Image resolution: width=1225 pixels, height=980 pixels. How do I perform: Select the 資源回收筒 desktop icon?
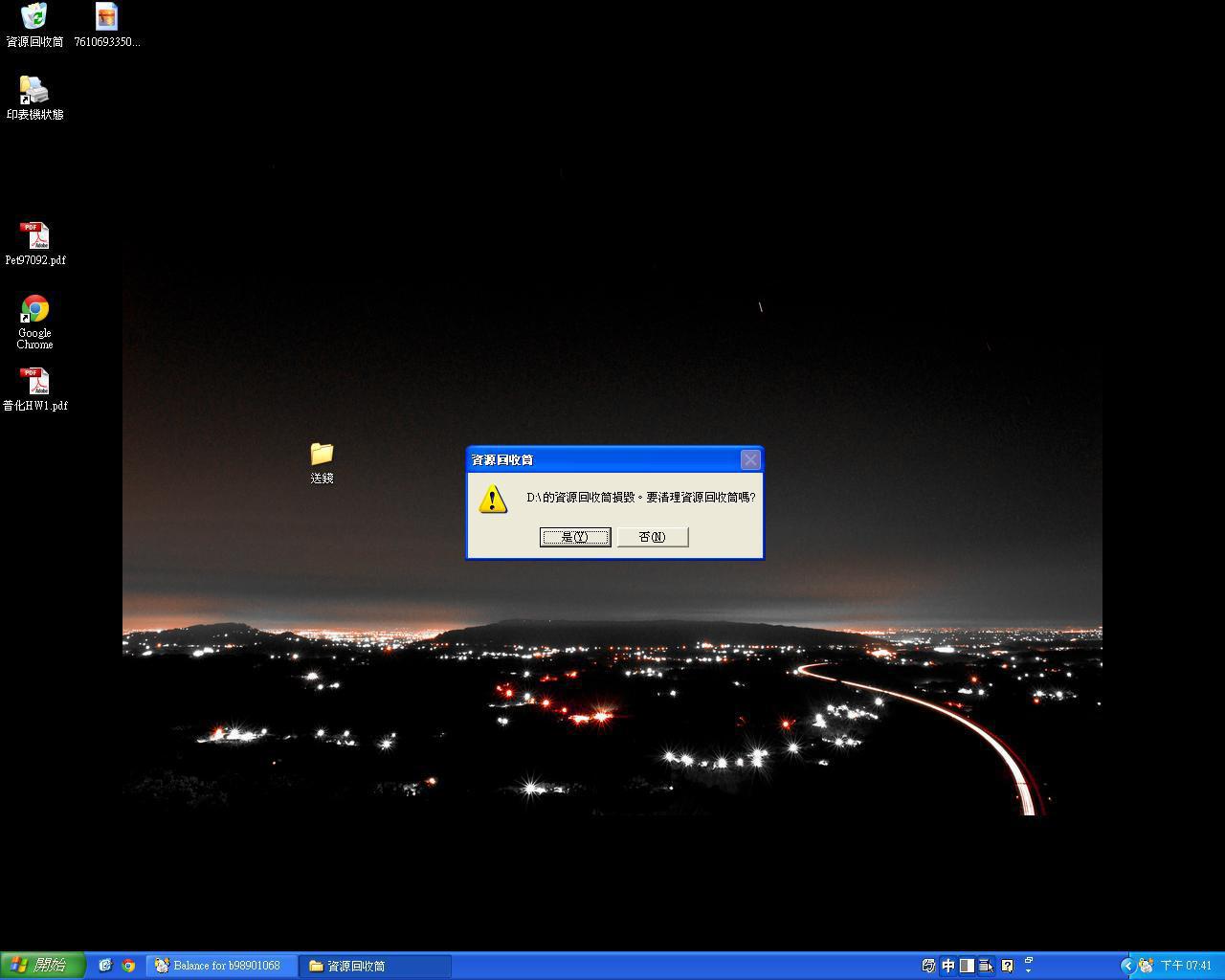34,26
